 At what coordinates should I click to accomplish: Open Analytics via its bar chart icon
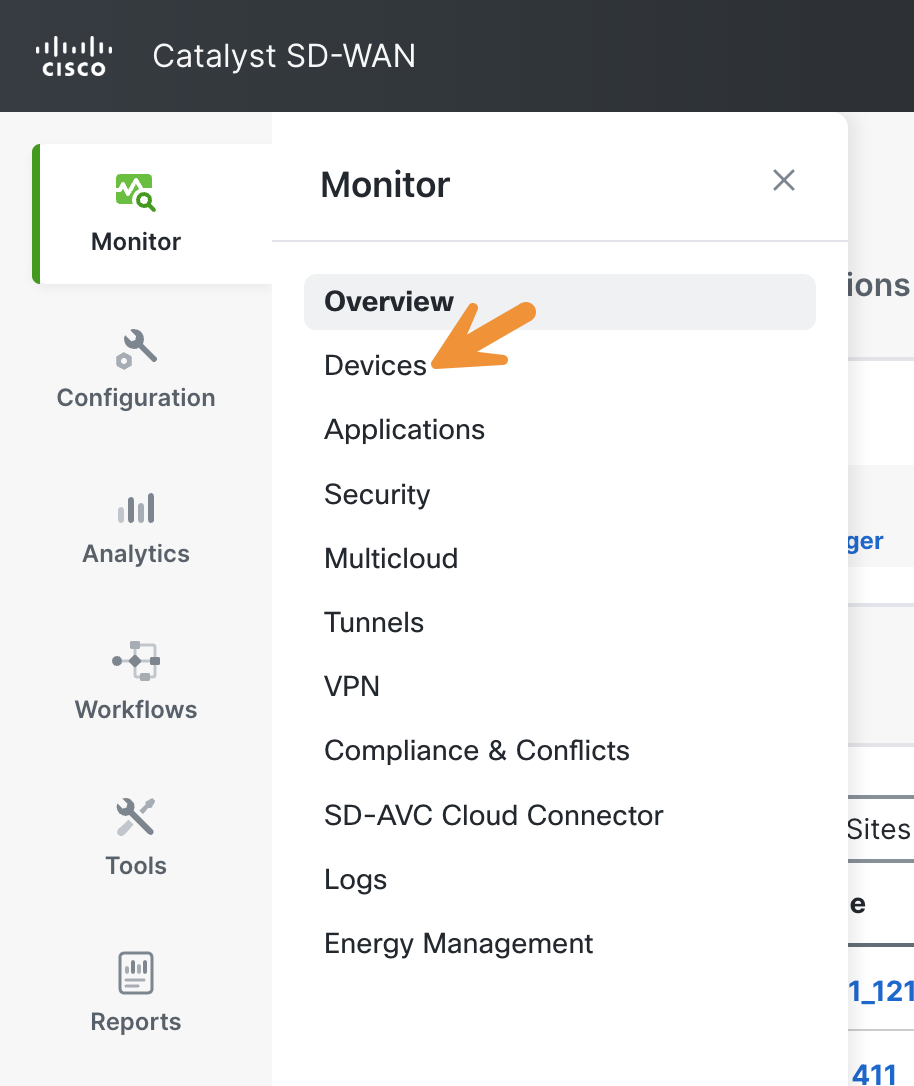pos(136,508)
